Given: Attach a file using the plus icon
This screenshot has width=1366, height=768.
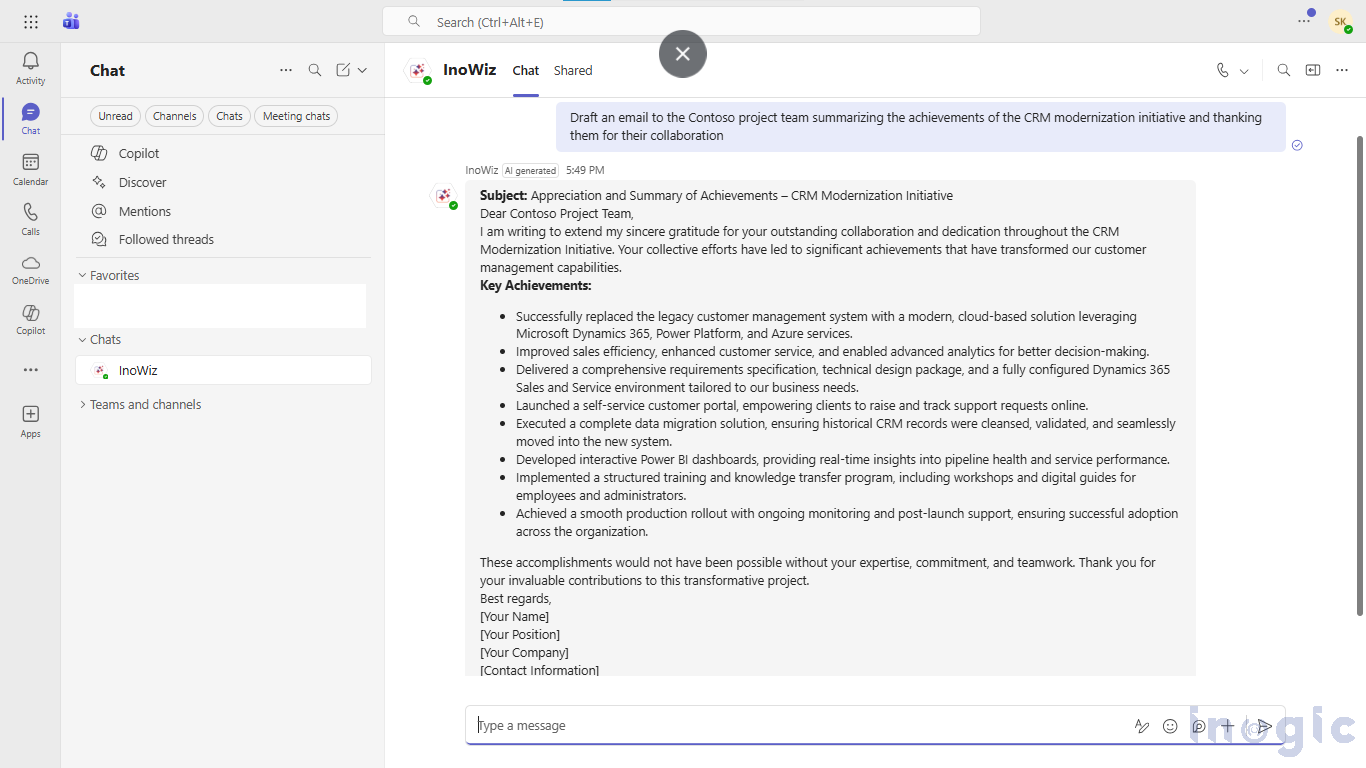Looking at the screenshot, I should 1226,726.
